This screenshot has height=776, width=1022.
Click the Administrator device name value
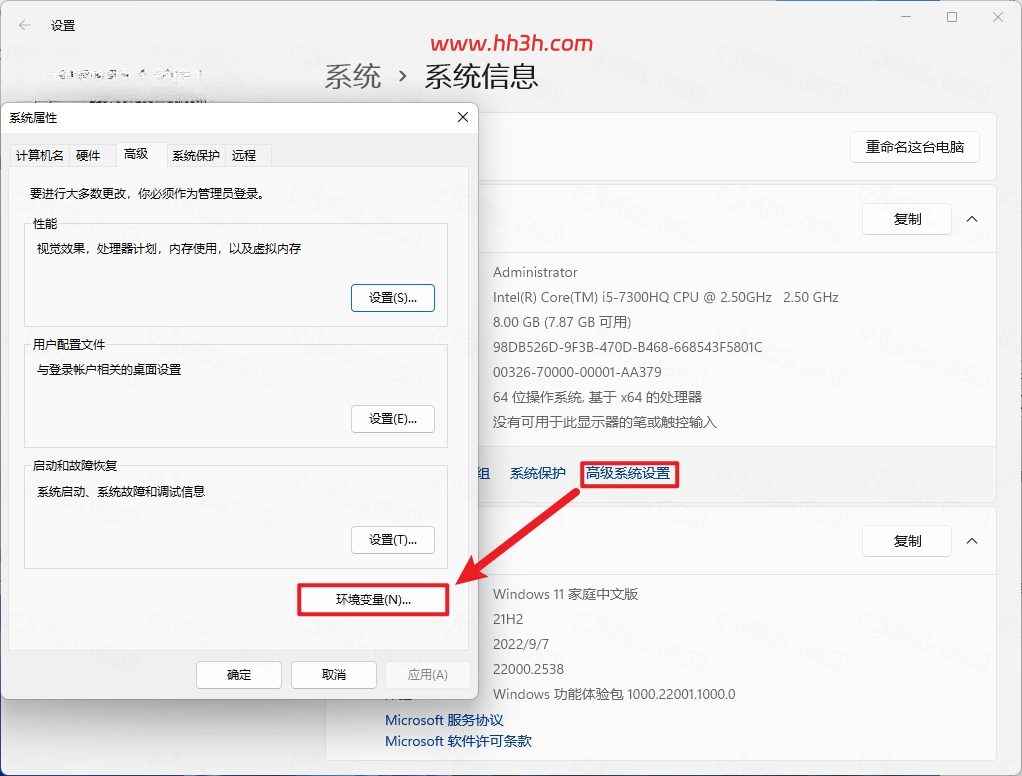(535, 272)
